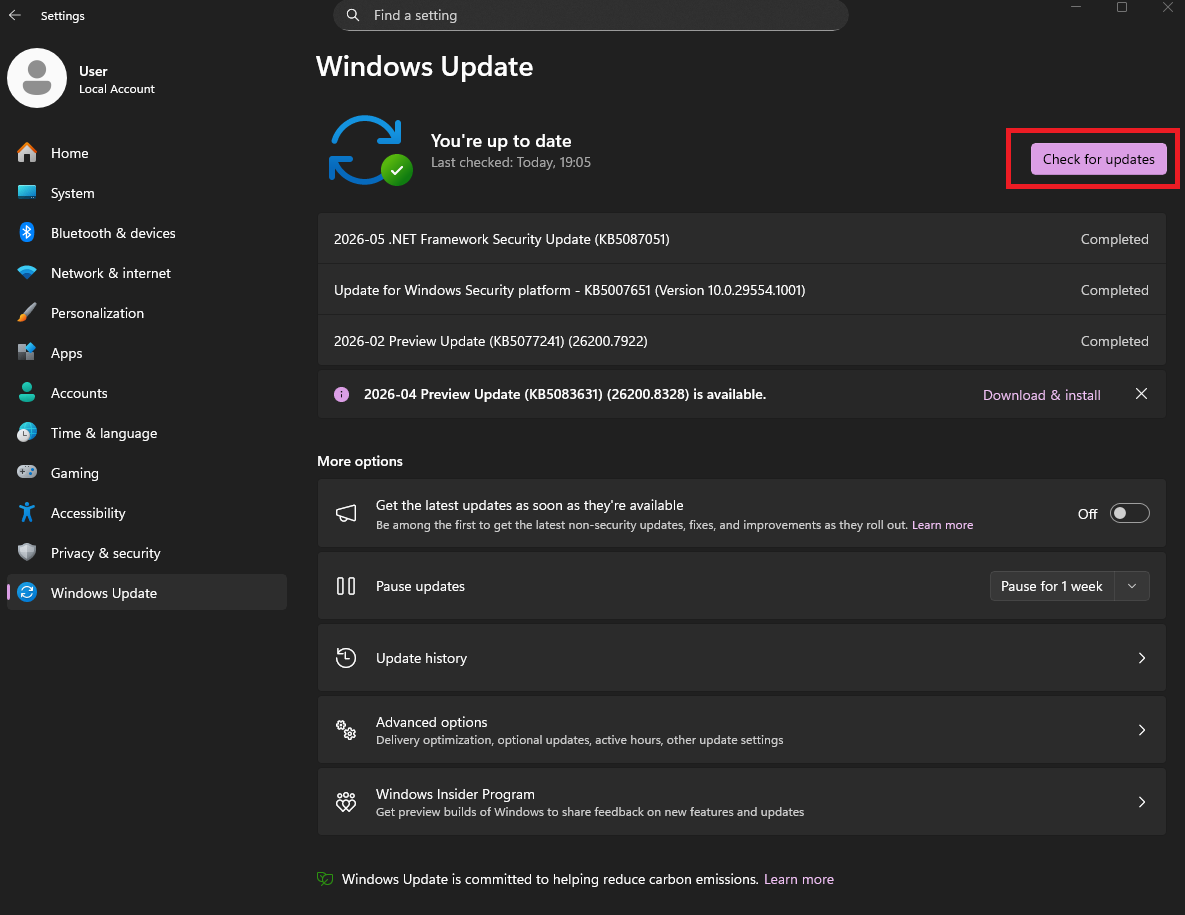Click the More options heading
The width and height of the screenshot is (1185, 915).
click(360, 461)
